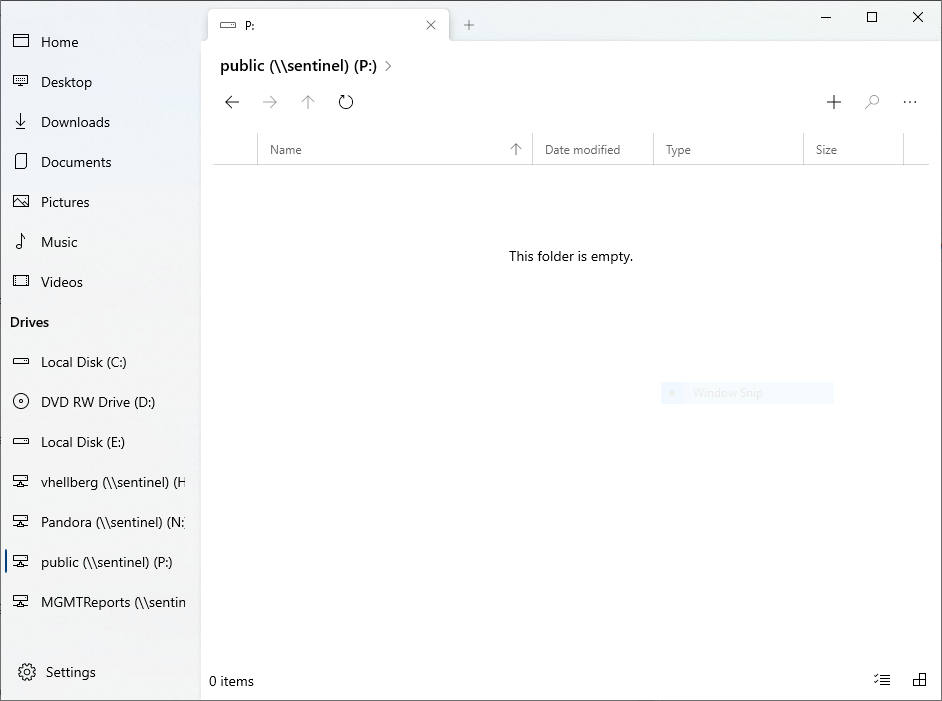
Task: Open Documents in the sidebar
Action: pos(100,162)
